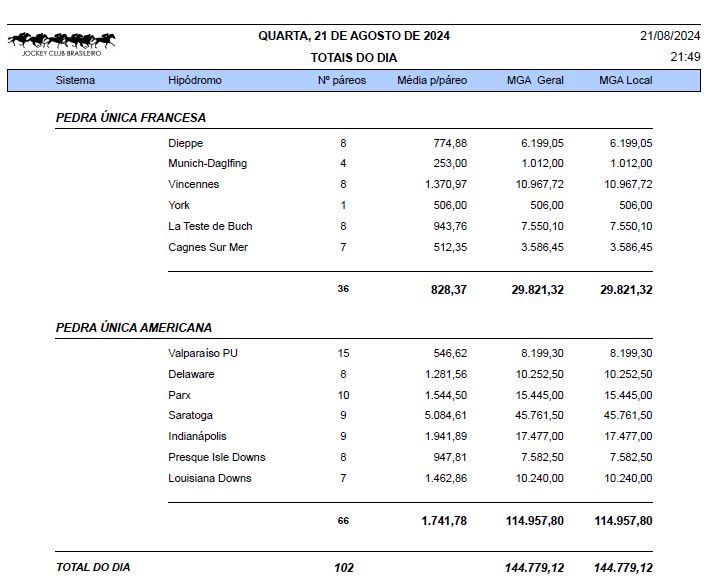Click the Parx row name
The image size is (707, 588).
point(179,395)
